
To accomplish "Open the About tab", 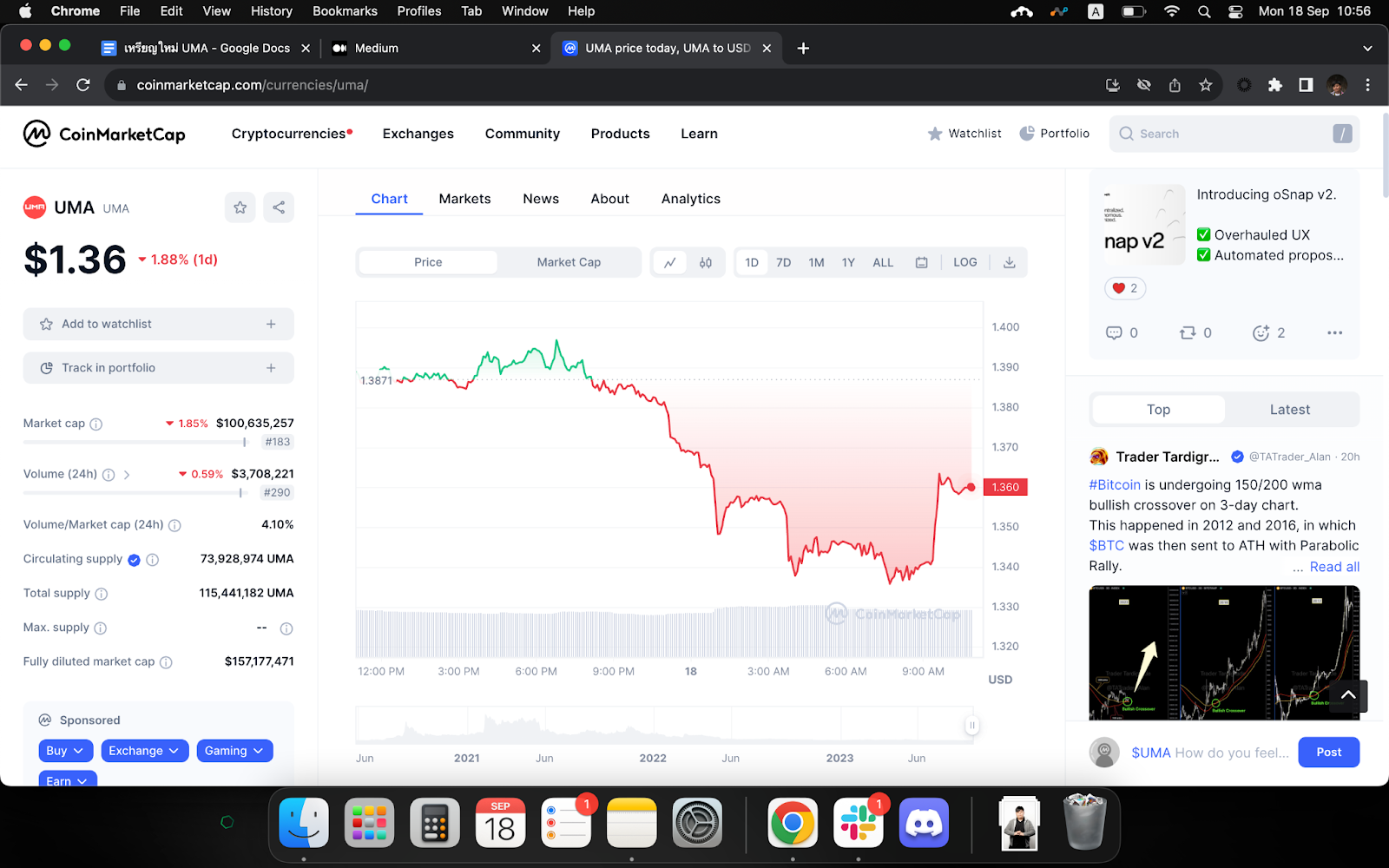I will pyautogui.click(x=610, y=199).
